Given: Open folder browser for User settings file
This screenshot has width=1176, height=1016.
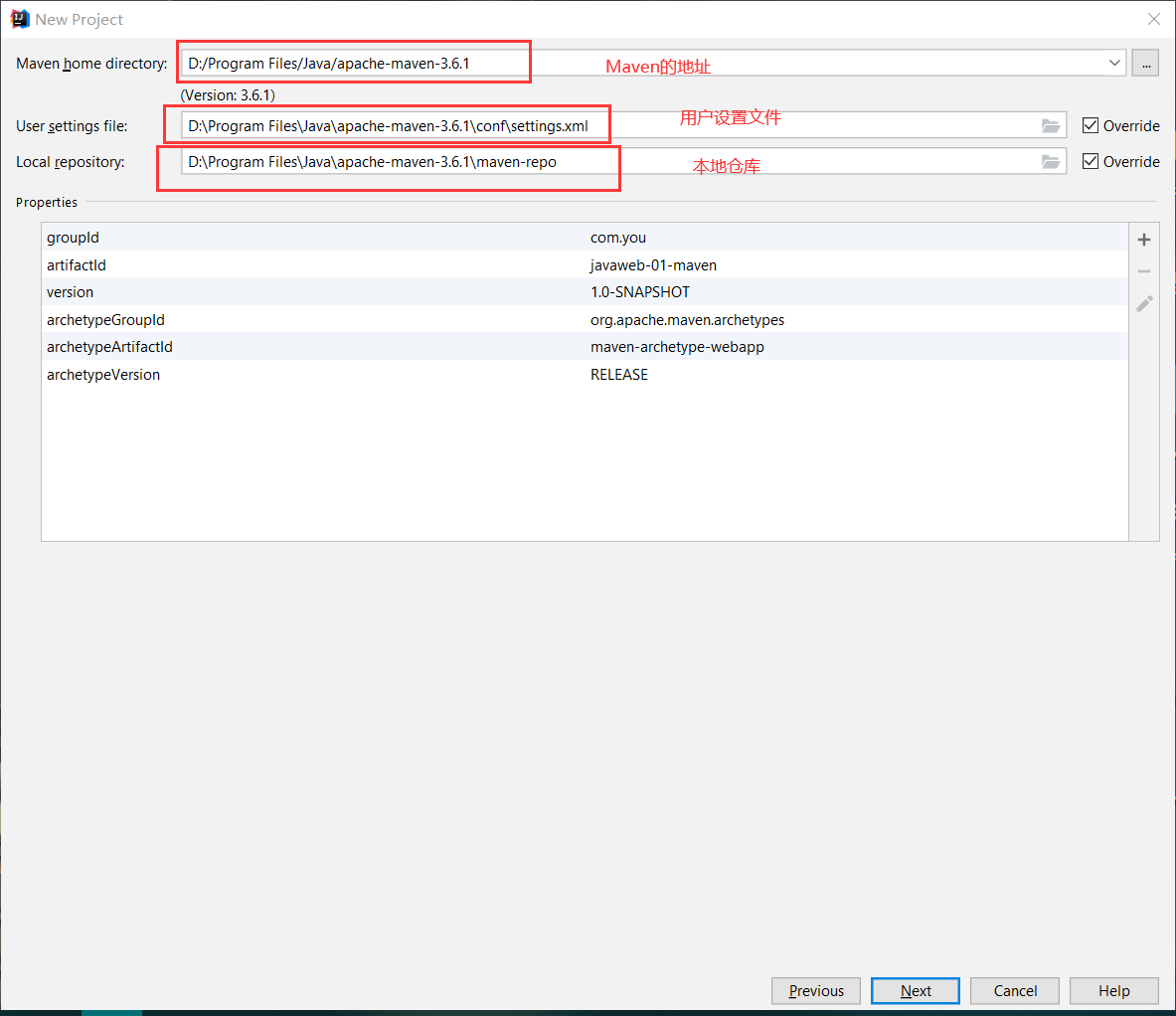Looking at the screenshot, I should point(1050,126).
